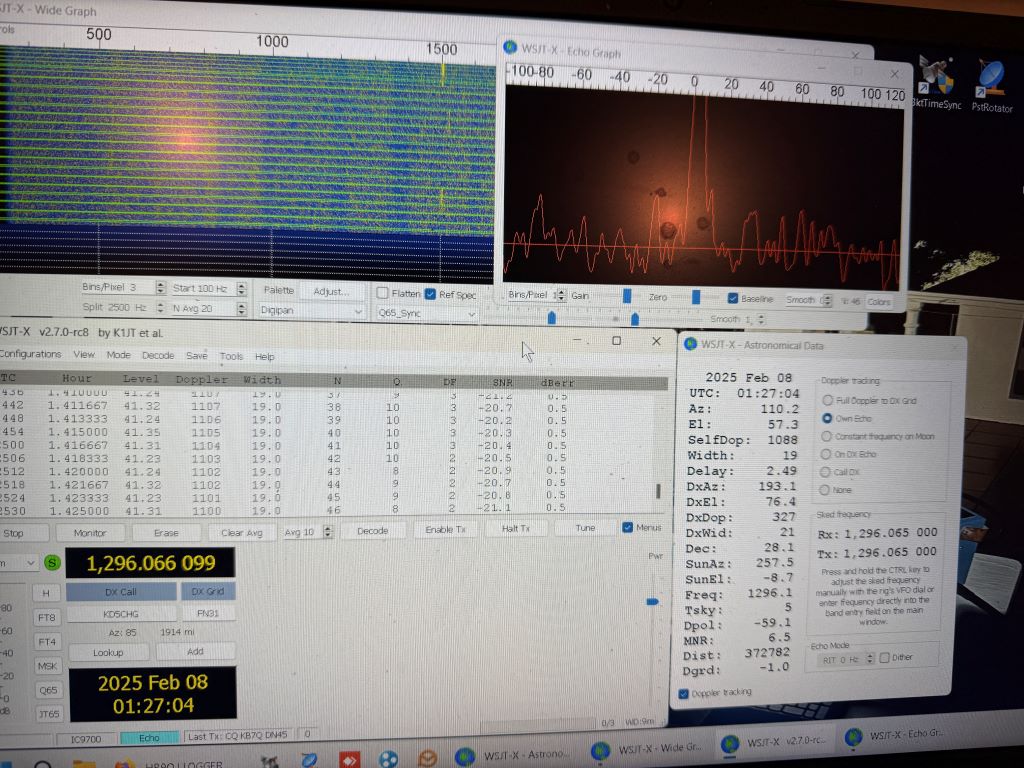
Task: Close the WSJT-X main window
Action: pyautogui.click(x=656, y=341)
